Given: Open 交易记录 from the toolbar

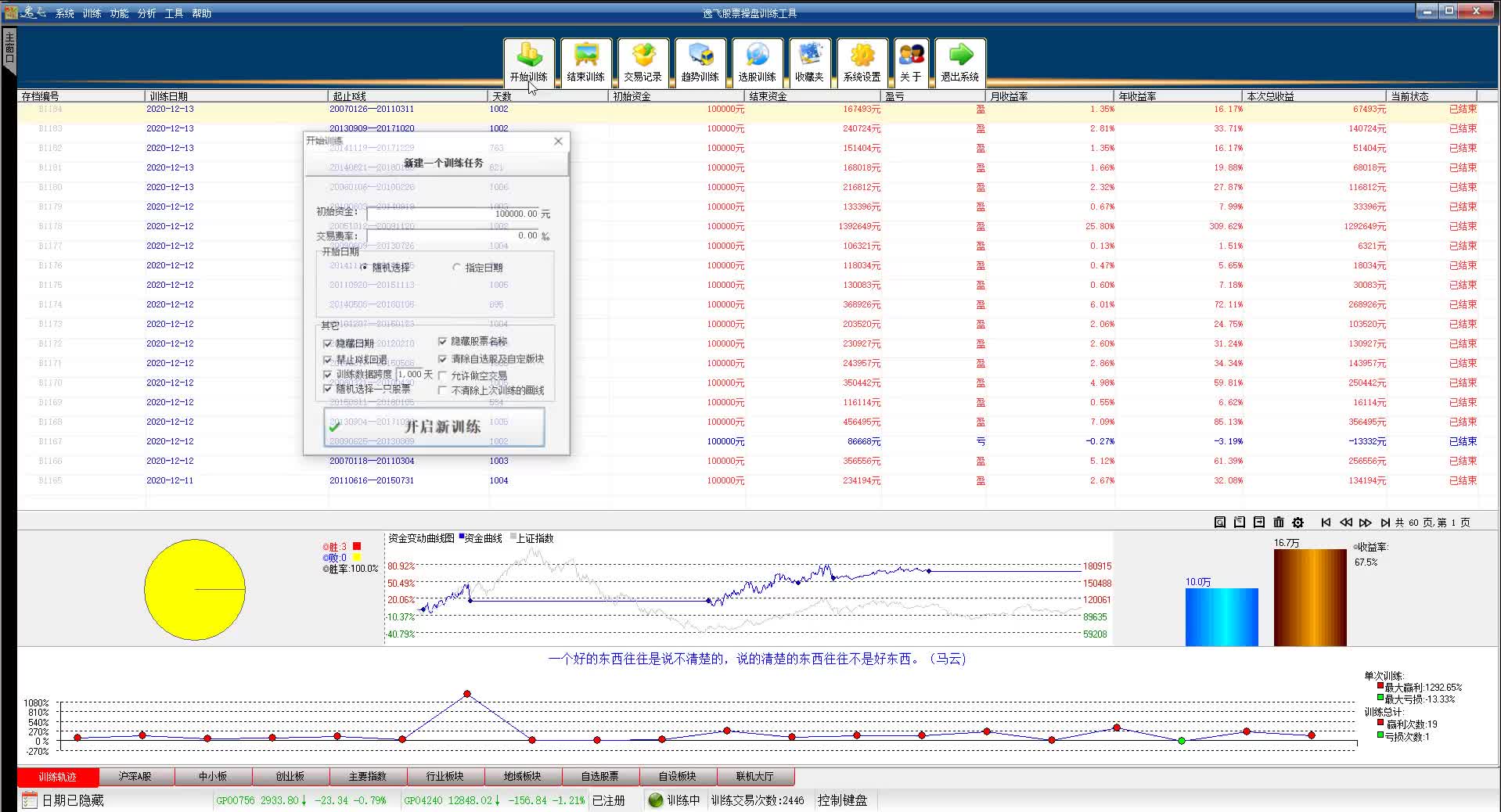Looking at the screenshot, I should click(x=643, y=62).
